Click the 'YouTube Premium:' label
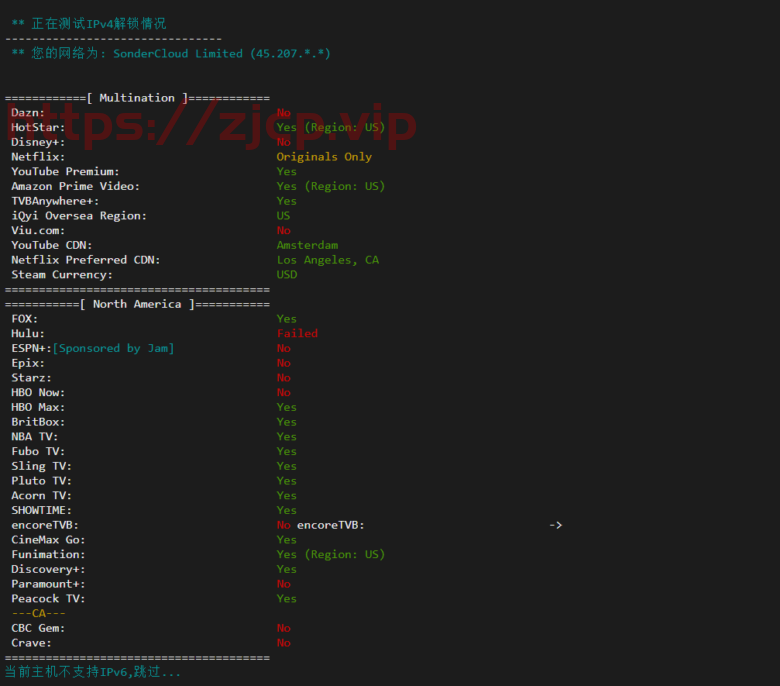The height and width of the screenshot is (686, 780). coord(65,172)
